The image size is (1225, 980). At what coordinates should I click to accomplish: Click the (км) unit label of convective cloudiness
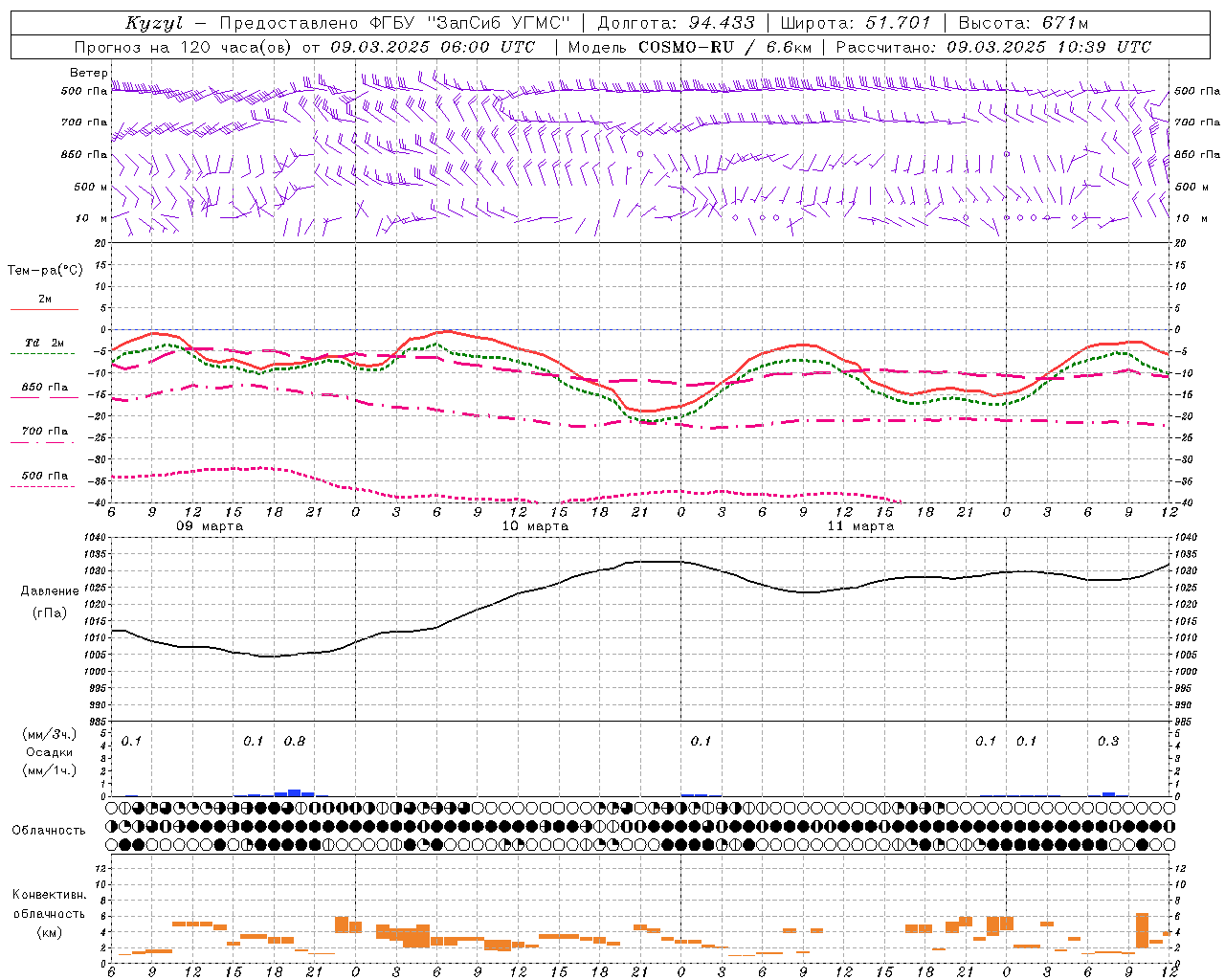(49, 932)
